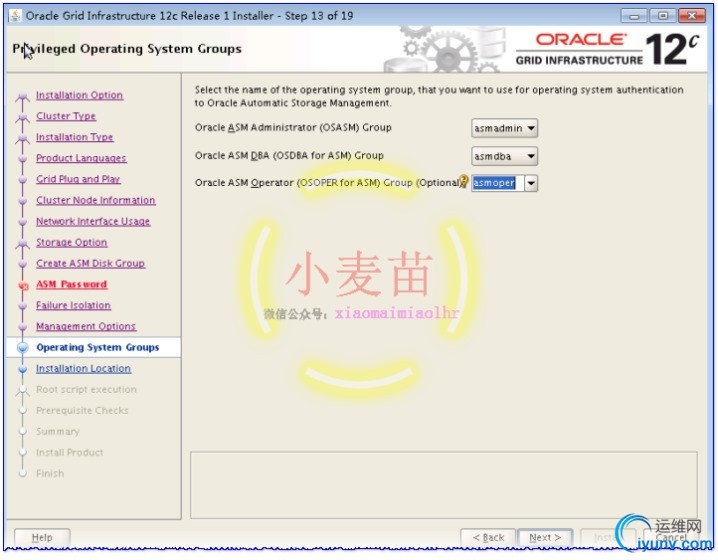Click the red error icon beside ASM Password
The image size is (718, 560).
23,286
